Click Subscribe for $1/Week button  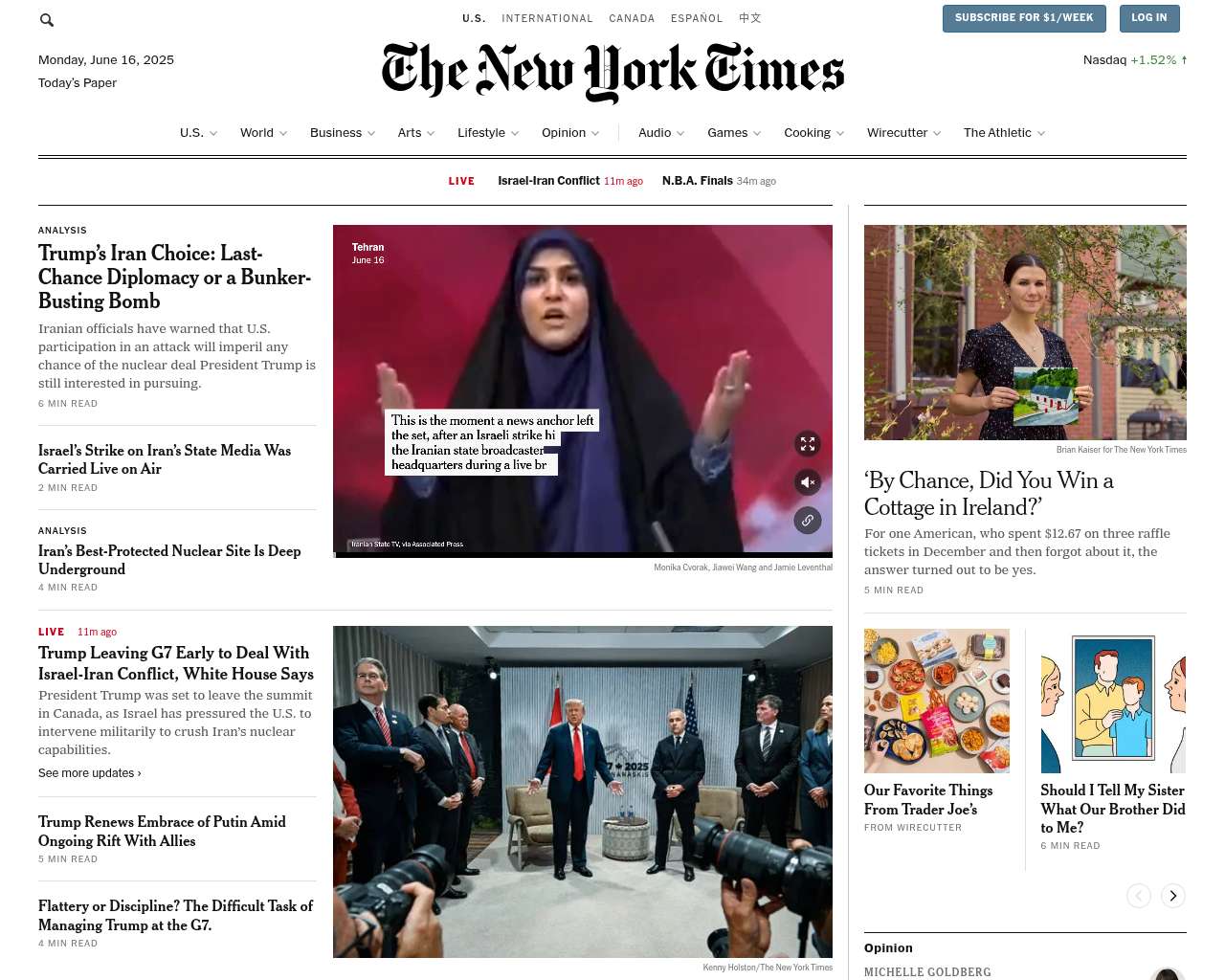pos(1024,18)
